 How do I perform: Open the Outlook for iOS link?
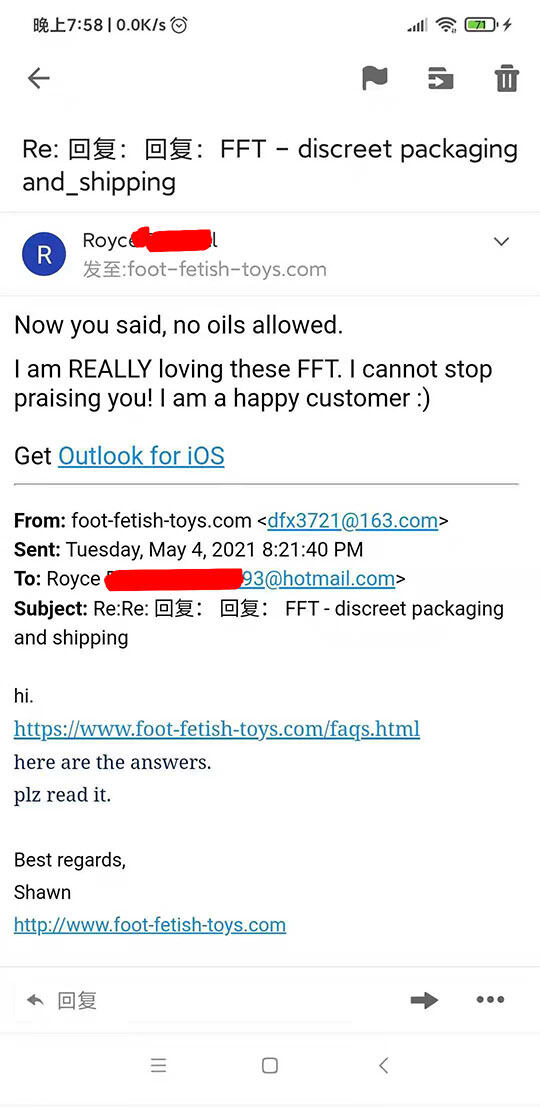(141, 456)
